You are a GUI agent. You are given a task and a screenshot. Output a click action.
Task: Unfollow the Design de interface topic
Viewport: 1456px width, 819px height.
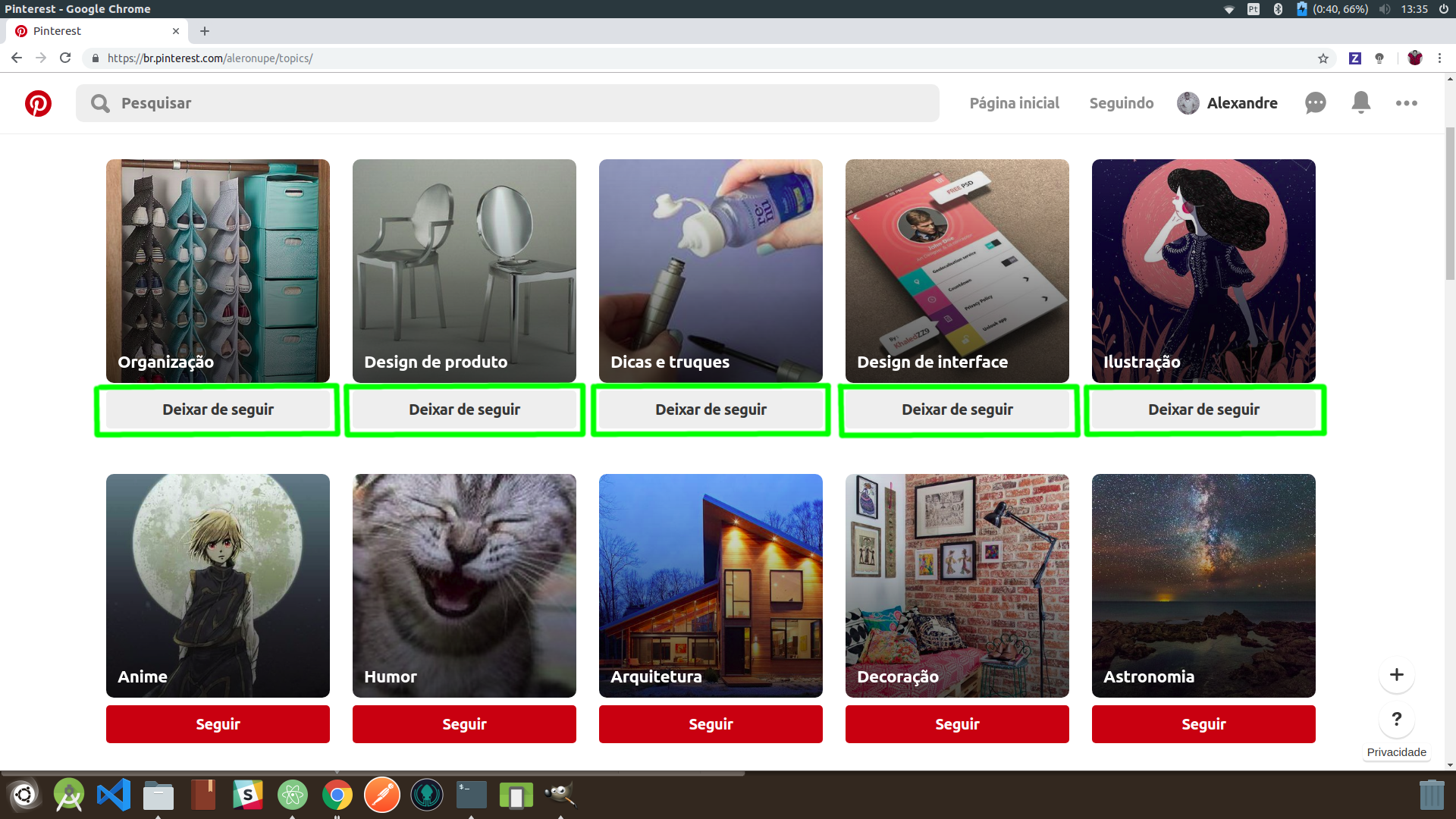tap(957, 409)
